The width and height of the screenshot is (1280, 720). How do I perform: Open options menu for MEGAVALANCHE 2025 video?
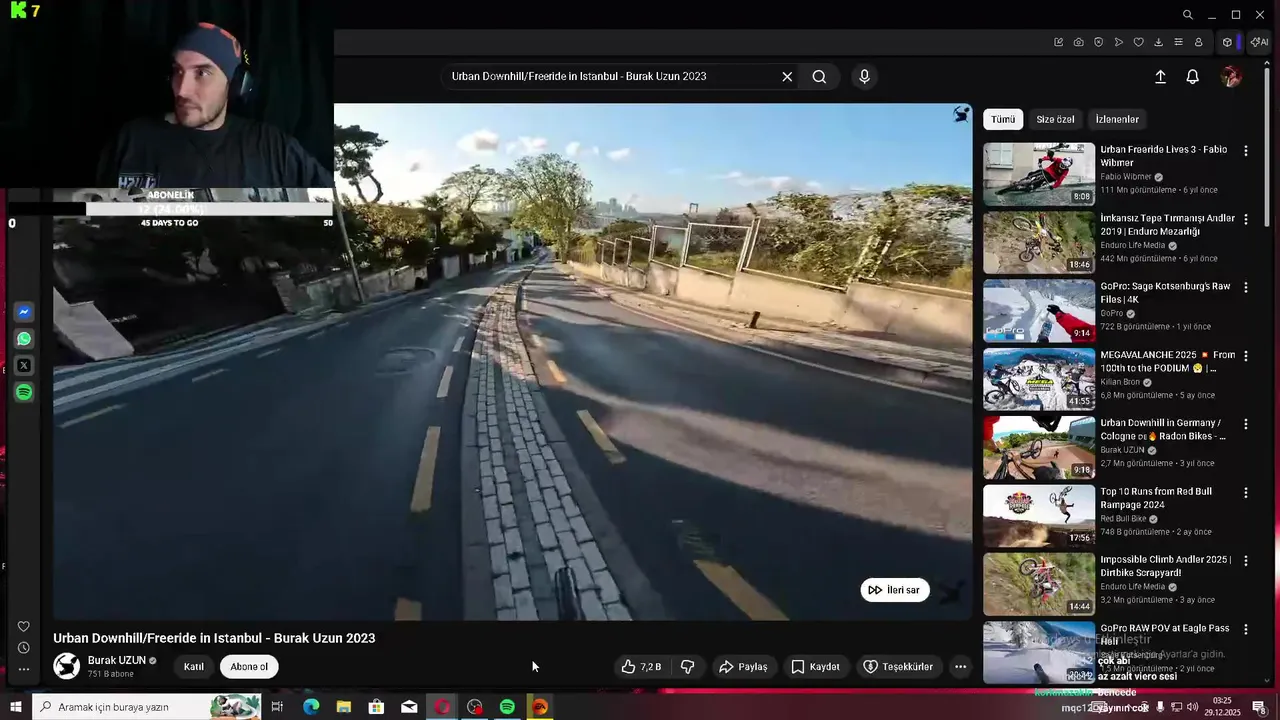click(x=1245, y=356)
